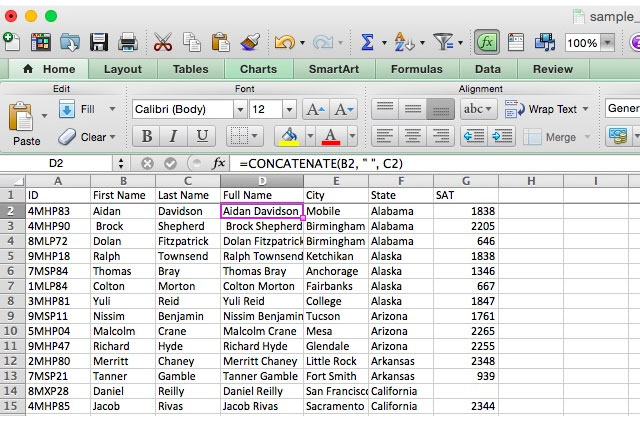Open the number format General dropdown

click(x=622, y=108)
